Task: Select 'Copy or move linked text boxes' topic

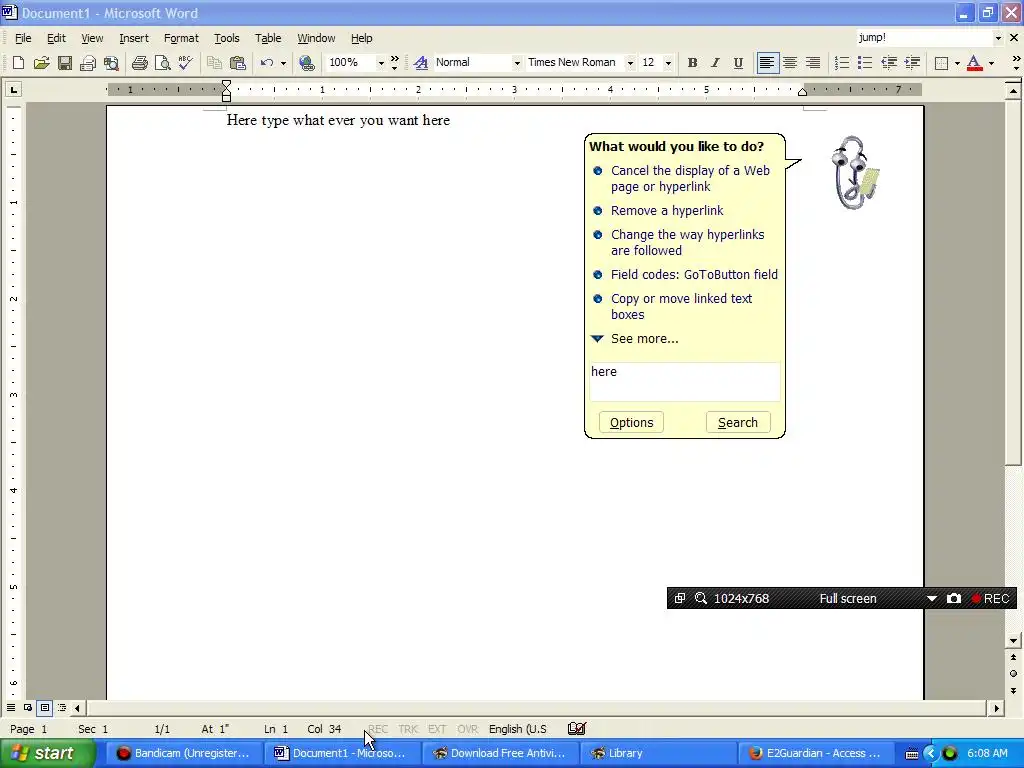Action: pyautogui.click(x=681, y=306)
